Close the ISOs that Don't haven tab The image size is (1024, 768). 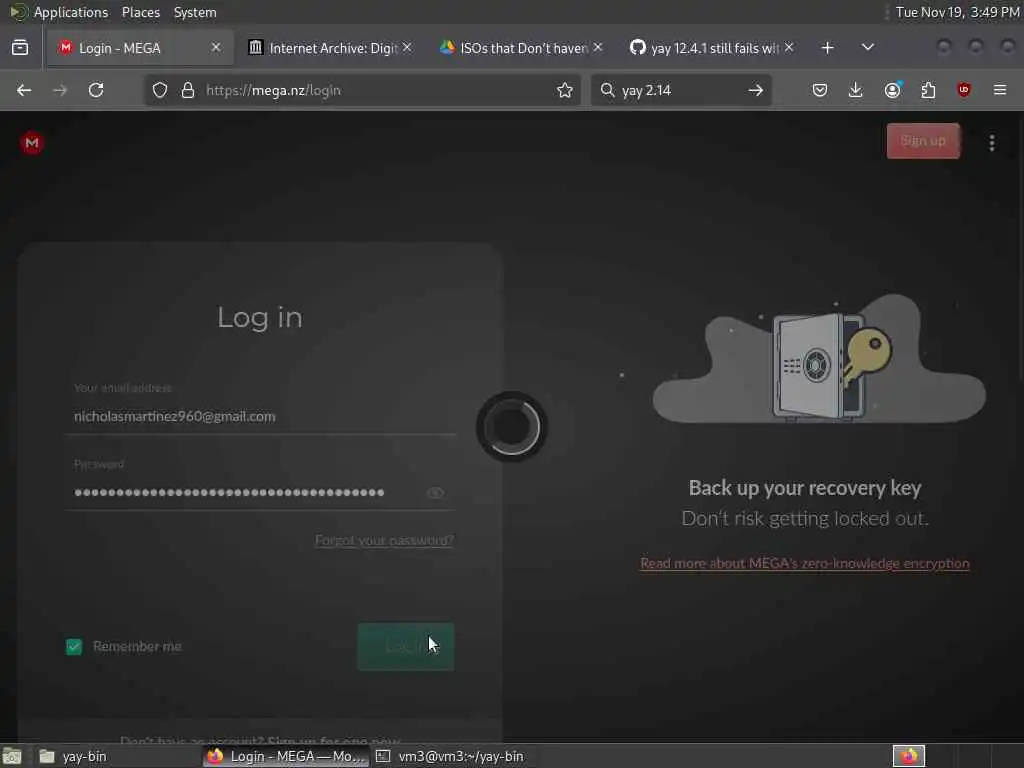tap(598, 48)
